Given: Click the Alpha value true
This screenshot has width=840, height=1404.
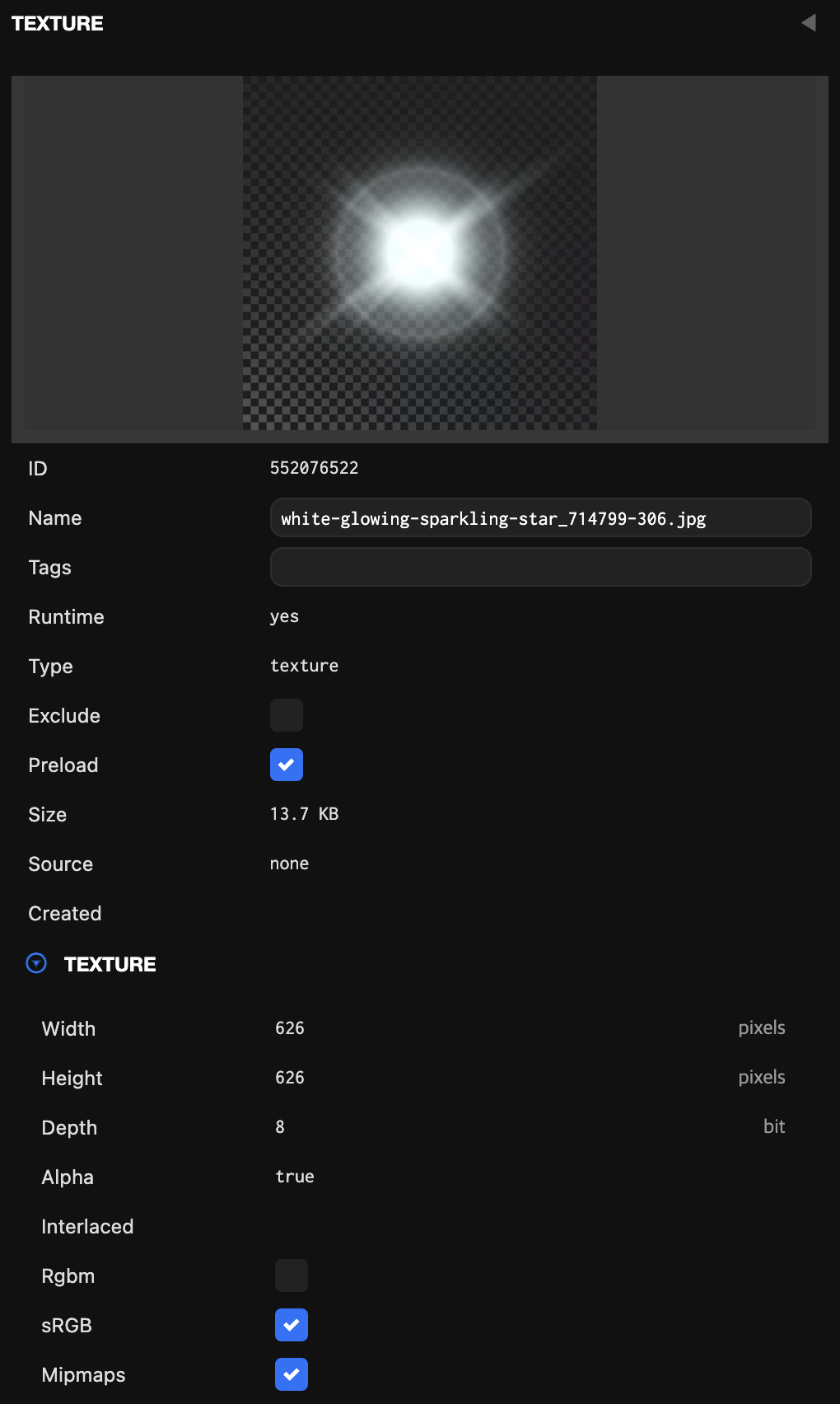Looking at the screenshot, I should point(295,1177).
